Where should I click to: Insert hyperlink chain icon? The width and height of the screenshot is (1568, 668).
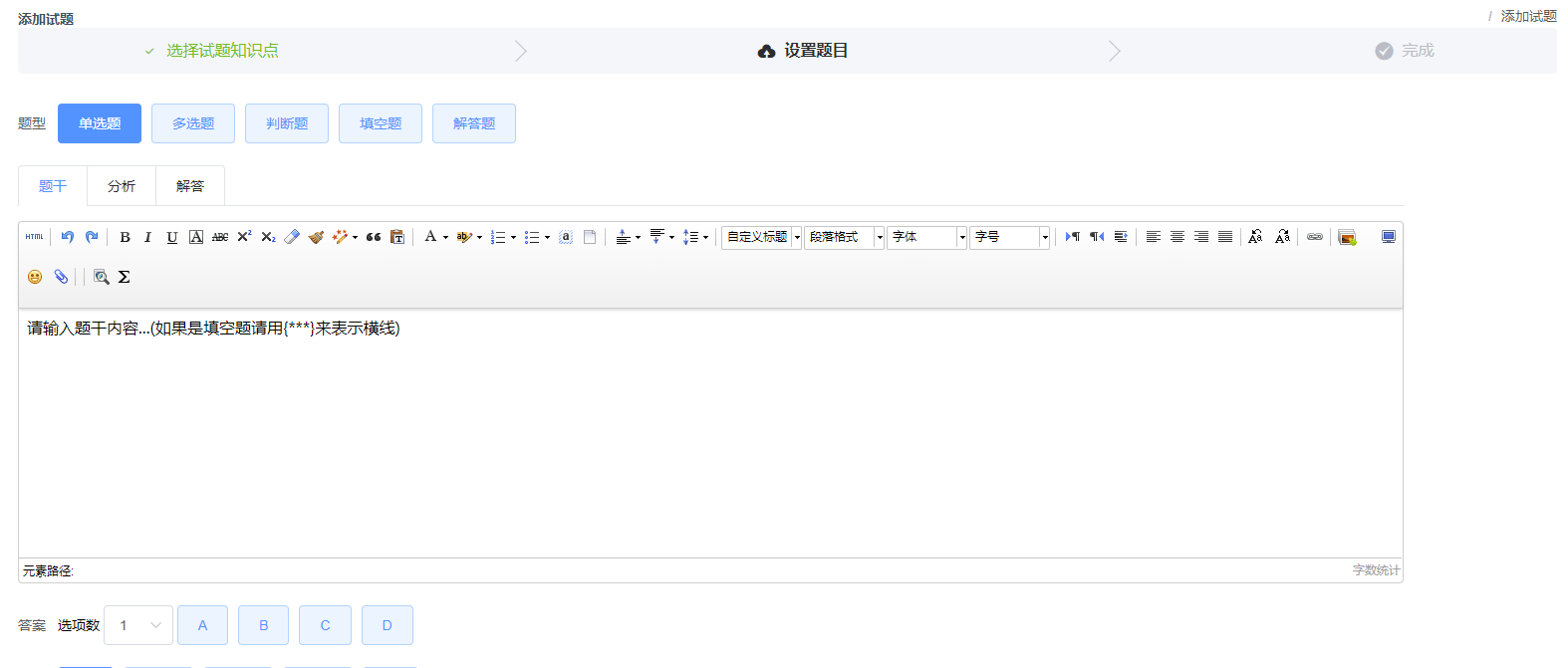(1315, 237)
